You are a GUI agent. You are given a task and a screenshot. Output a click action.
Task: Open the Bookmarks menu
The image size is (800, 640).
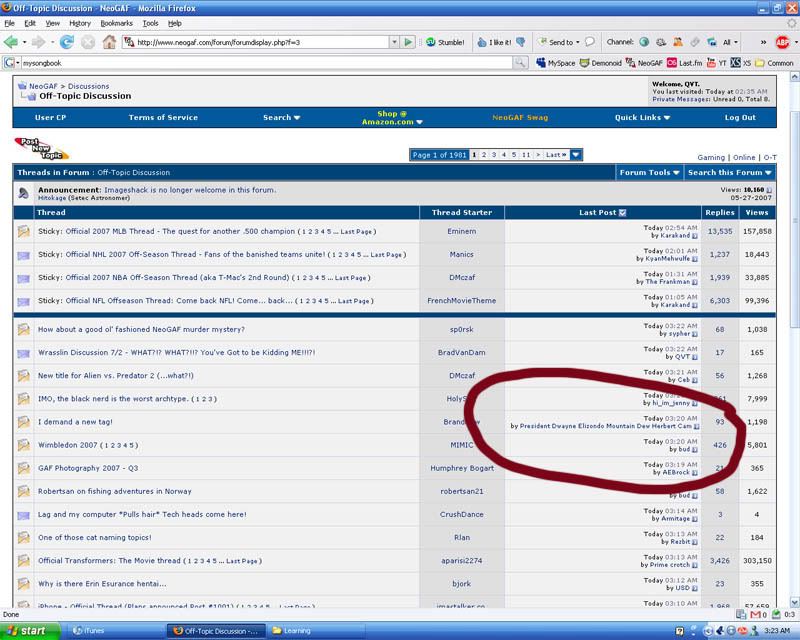point(116,23)
